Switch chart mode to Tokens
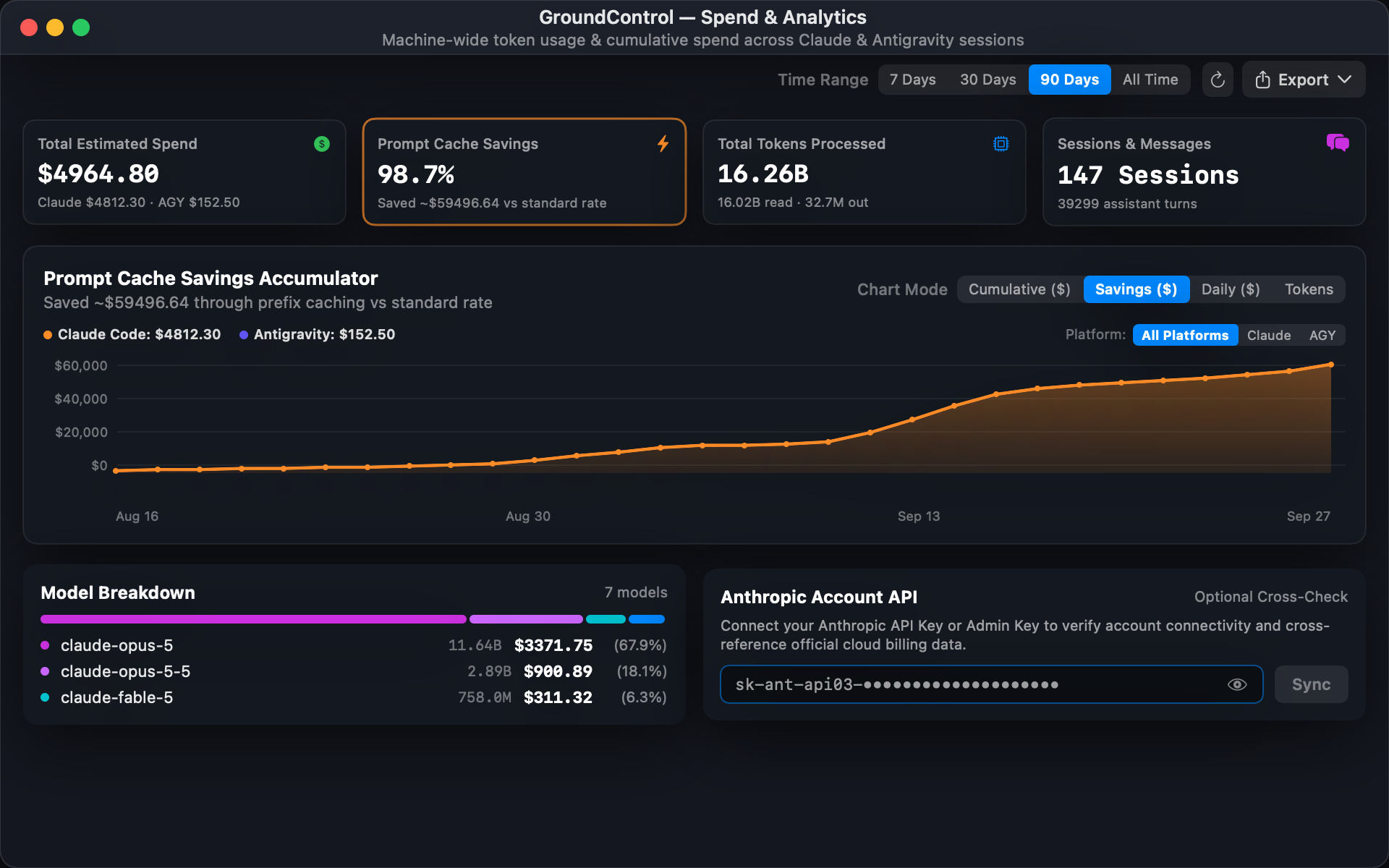Viewport: 1389px width, 868px height. 1309,289
